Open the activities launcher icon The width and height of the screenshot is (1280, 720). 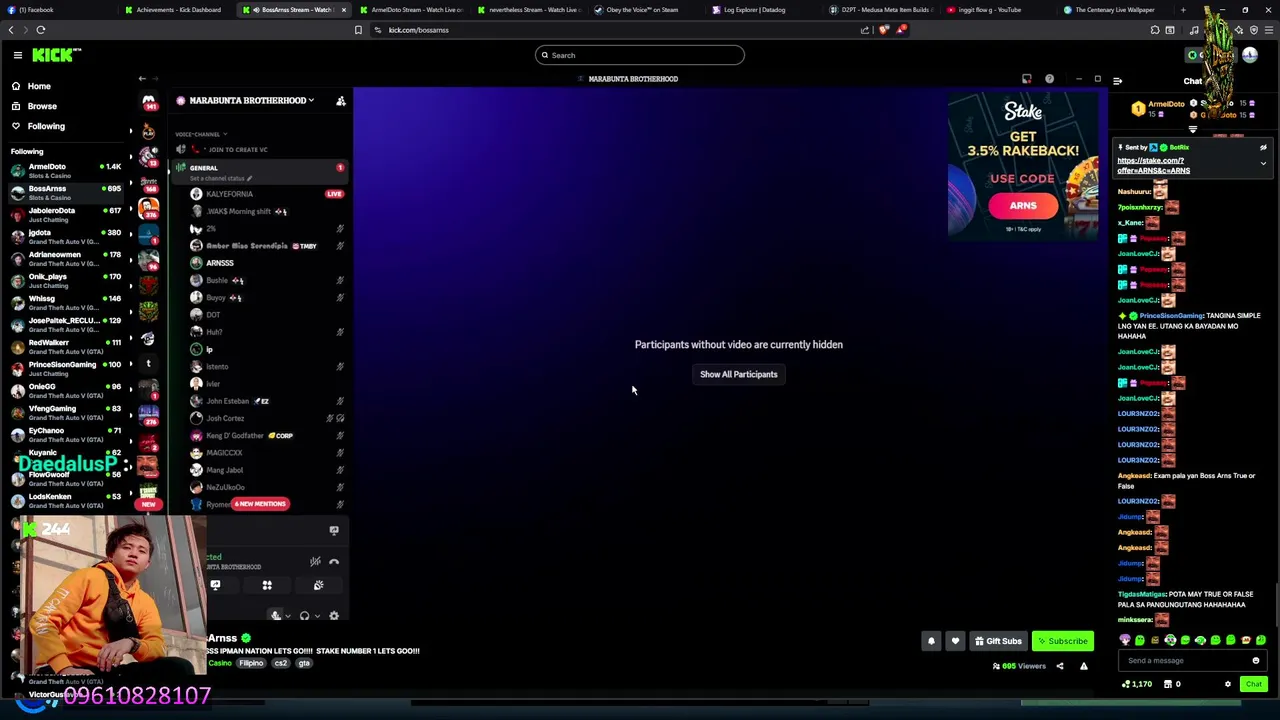(267, 586)
